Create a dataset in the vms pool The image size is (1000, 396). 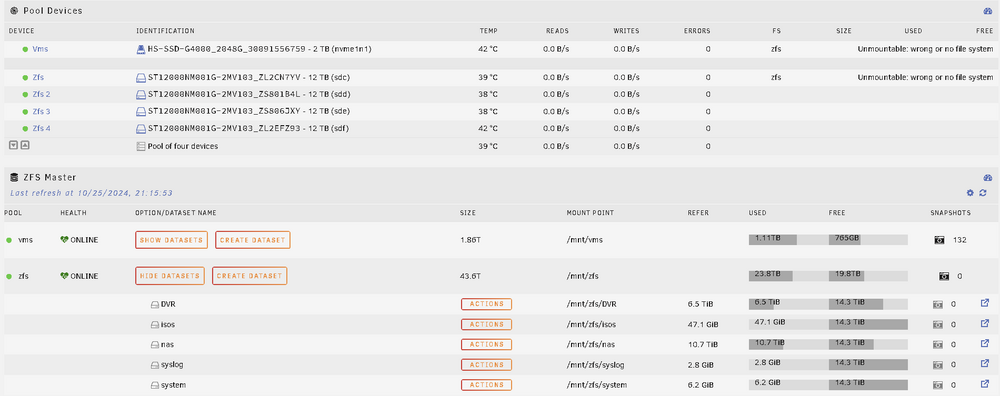click(253, 240)
